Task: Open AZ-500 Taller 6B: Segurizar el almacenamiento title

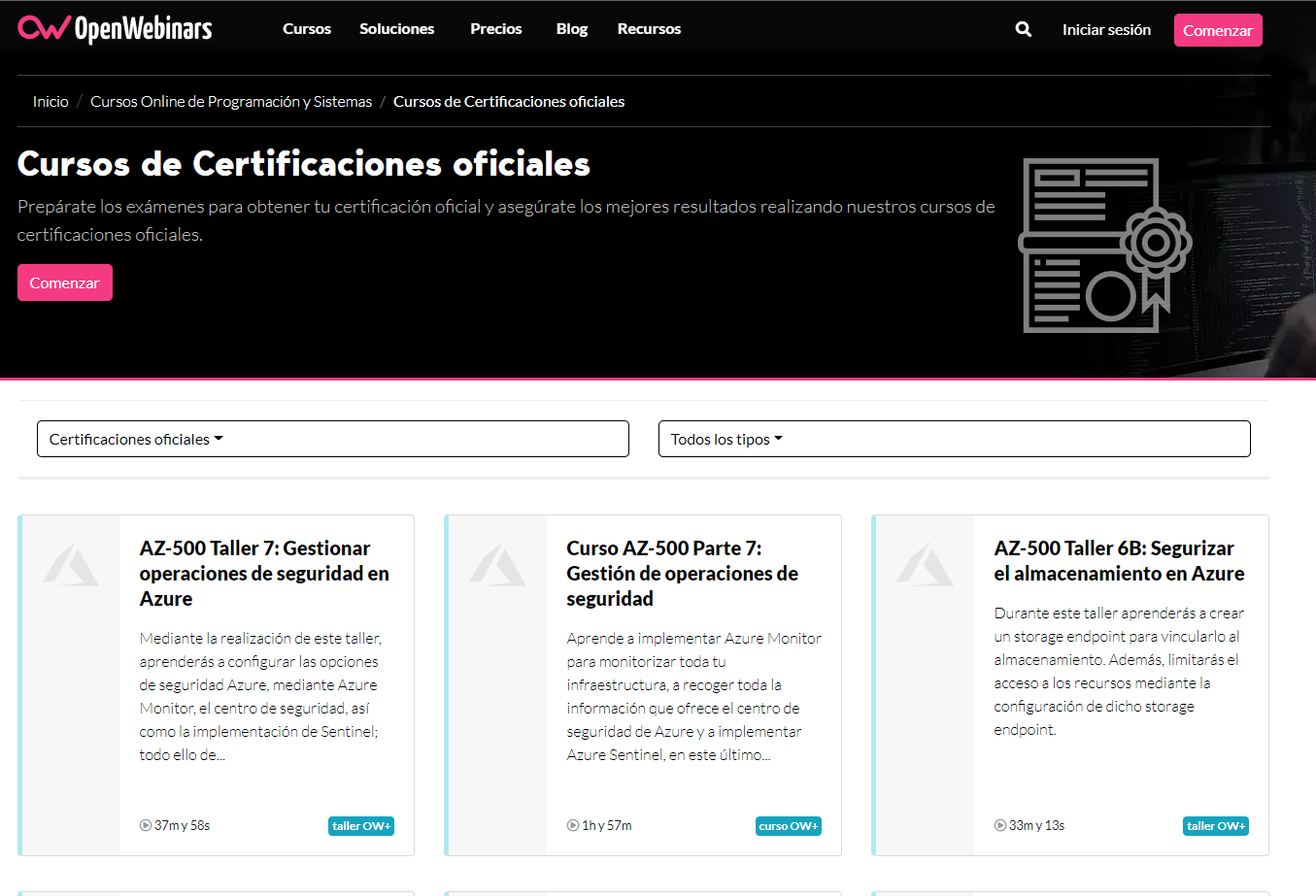Action: pyautogui.click(x=1119, y=561)
